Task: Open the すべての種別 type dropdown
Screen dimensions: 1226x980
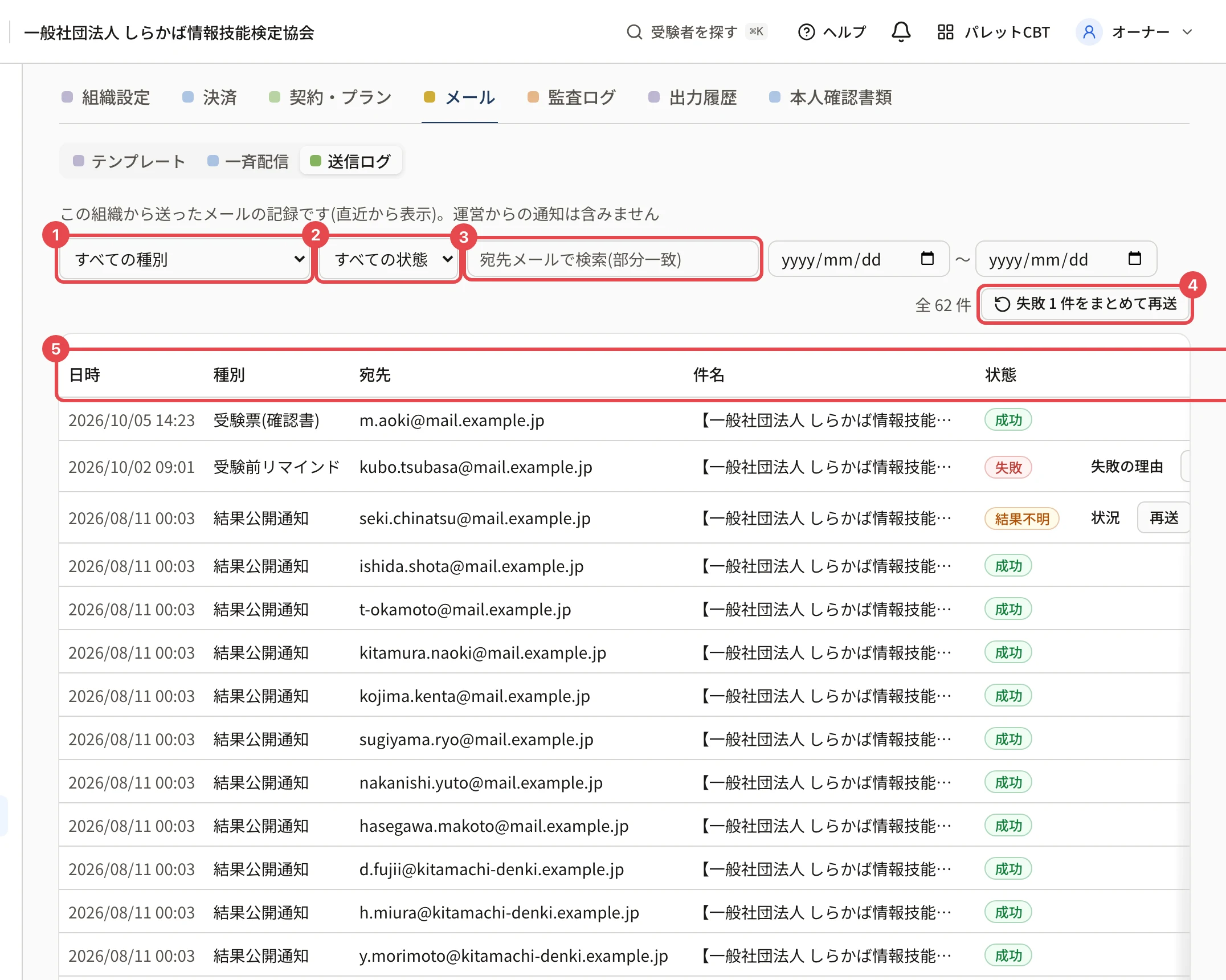Action: tap(185, 260)
